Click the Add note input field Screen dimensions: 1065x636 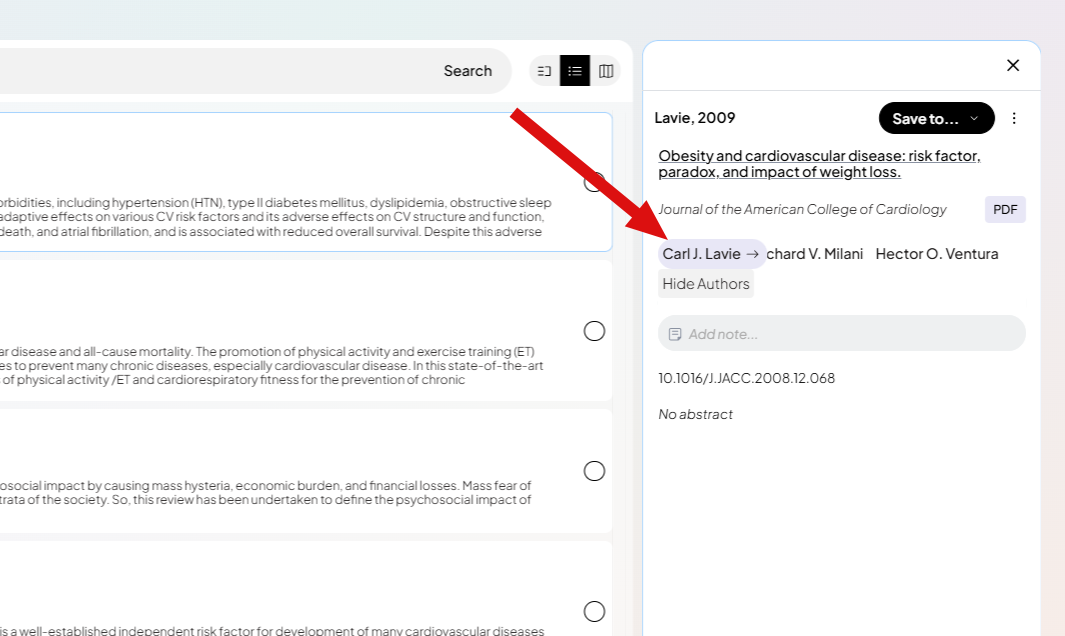pyautogui.click(x=850, y=334)
